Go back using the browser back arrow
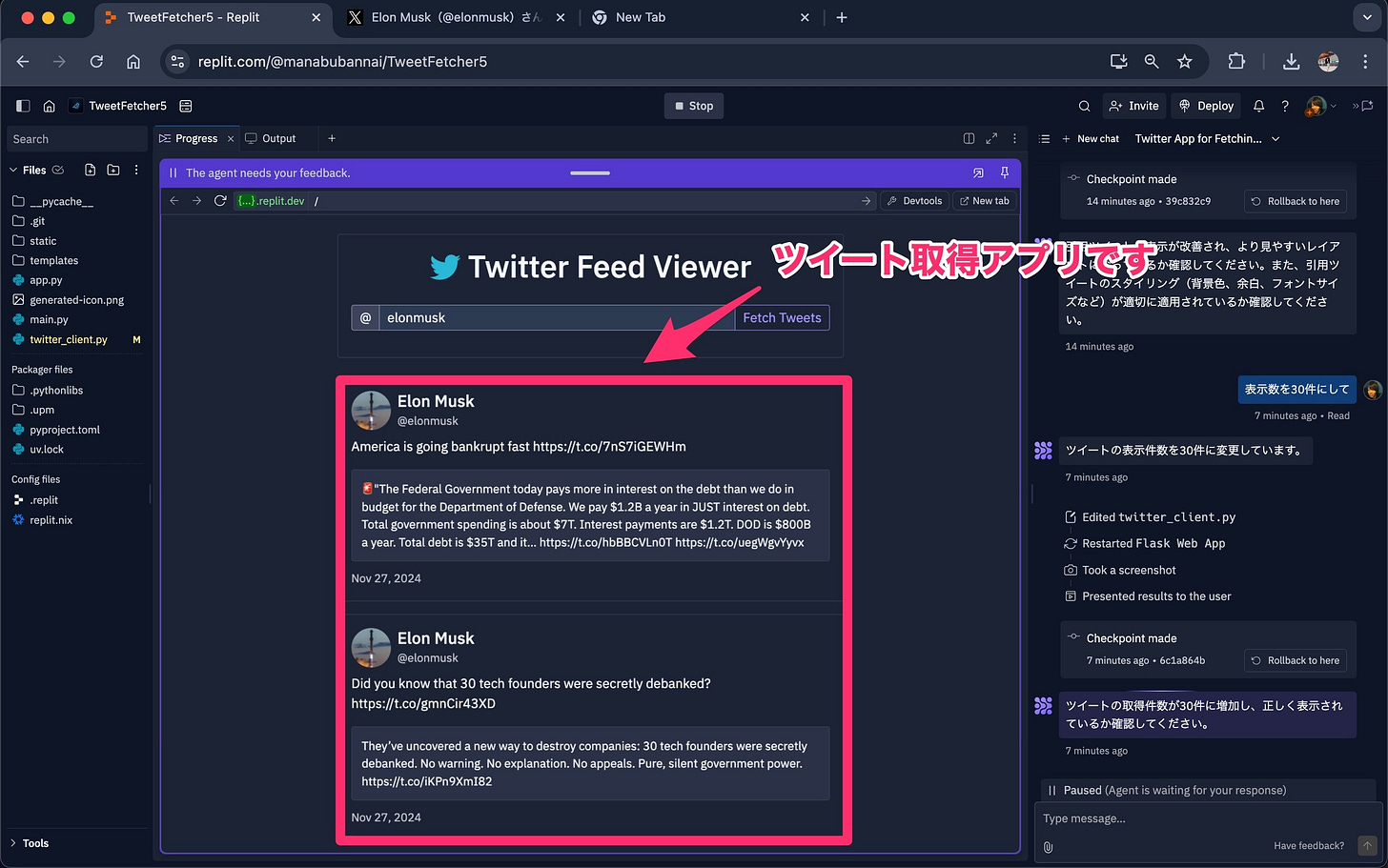The height and width of the screenshot is (868, 1388). click(23, 61)
